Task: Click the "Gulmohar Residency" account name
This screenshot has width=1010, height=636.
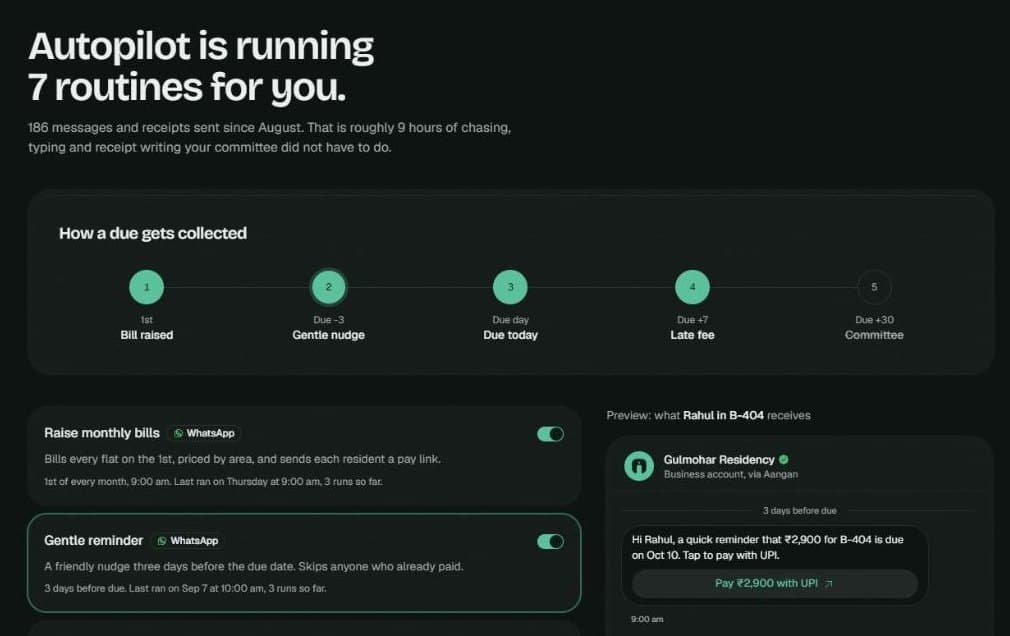Action: 719,459
